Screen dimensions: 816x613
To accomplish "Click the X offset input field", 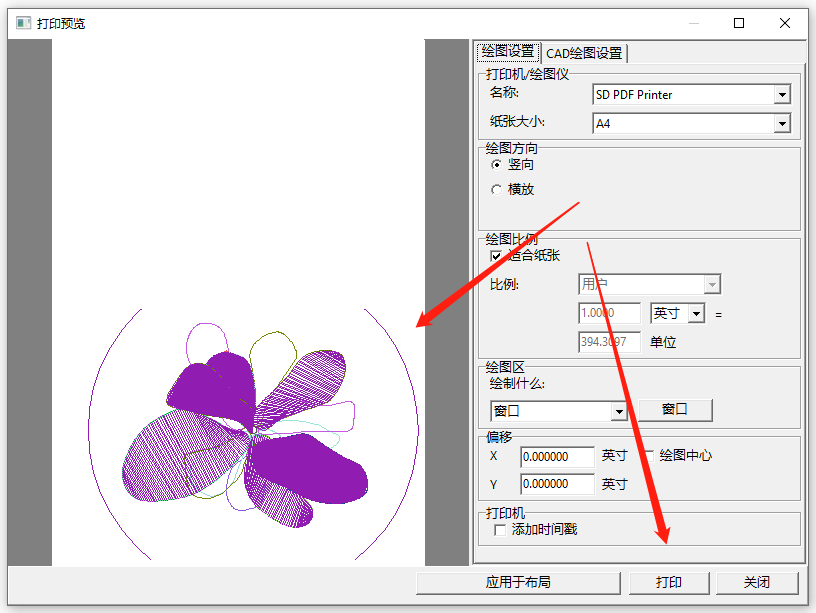I will click(x=557, y=457).
